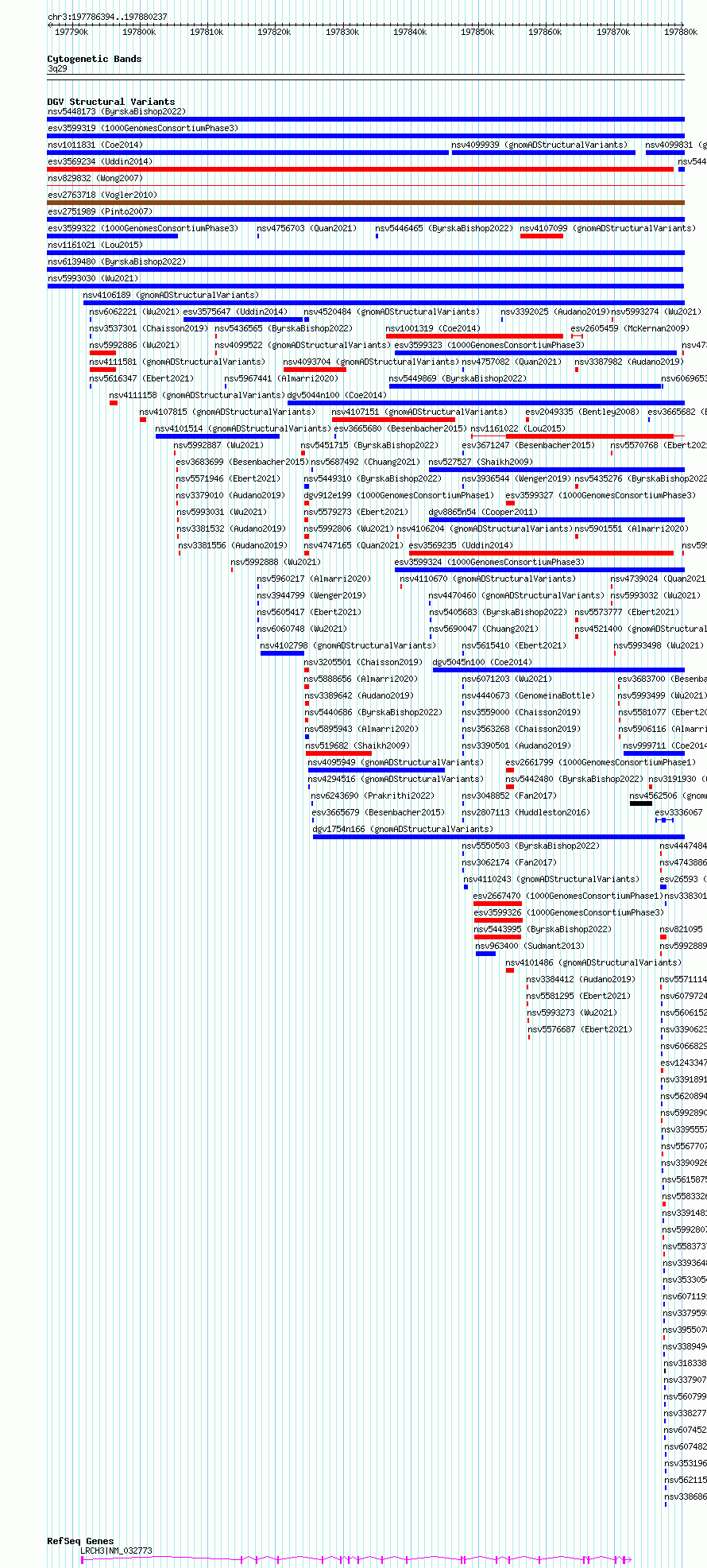Click nsv5443995 (ByrskaBishop2022) label
Image resolution: width=707 pixels, height=1568 pixels.
543,929
